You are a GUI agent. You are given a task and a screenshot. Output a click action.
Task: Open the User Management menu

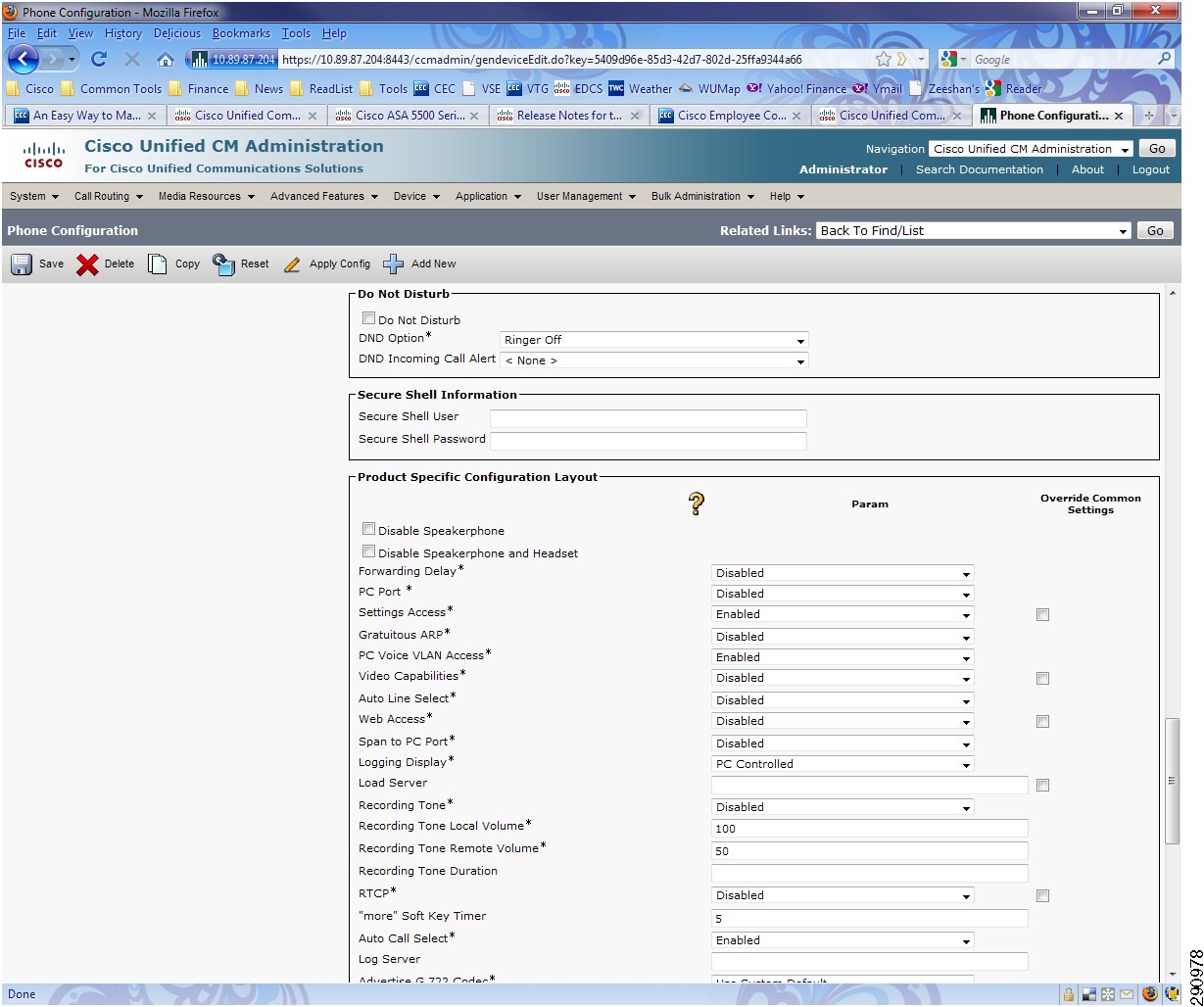click(586, 196)
